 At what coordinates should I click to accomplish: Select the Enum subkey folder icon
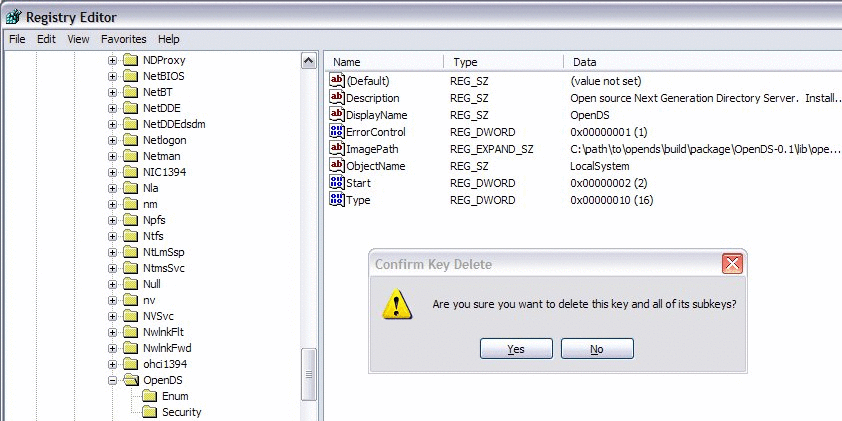point(150,396)
